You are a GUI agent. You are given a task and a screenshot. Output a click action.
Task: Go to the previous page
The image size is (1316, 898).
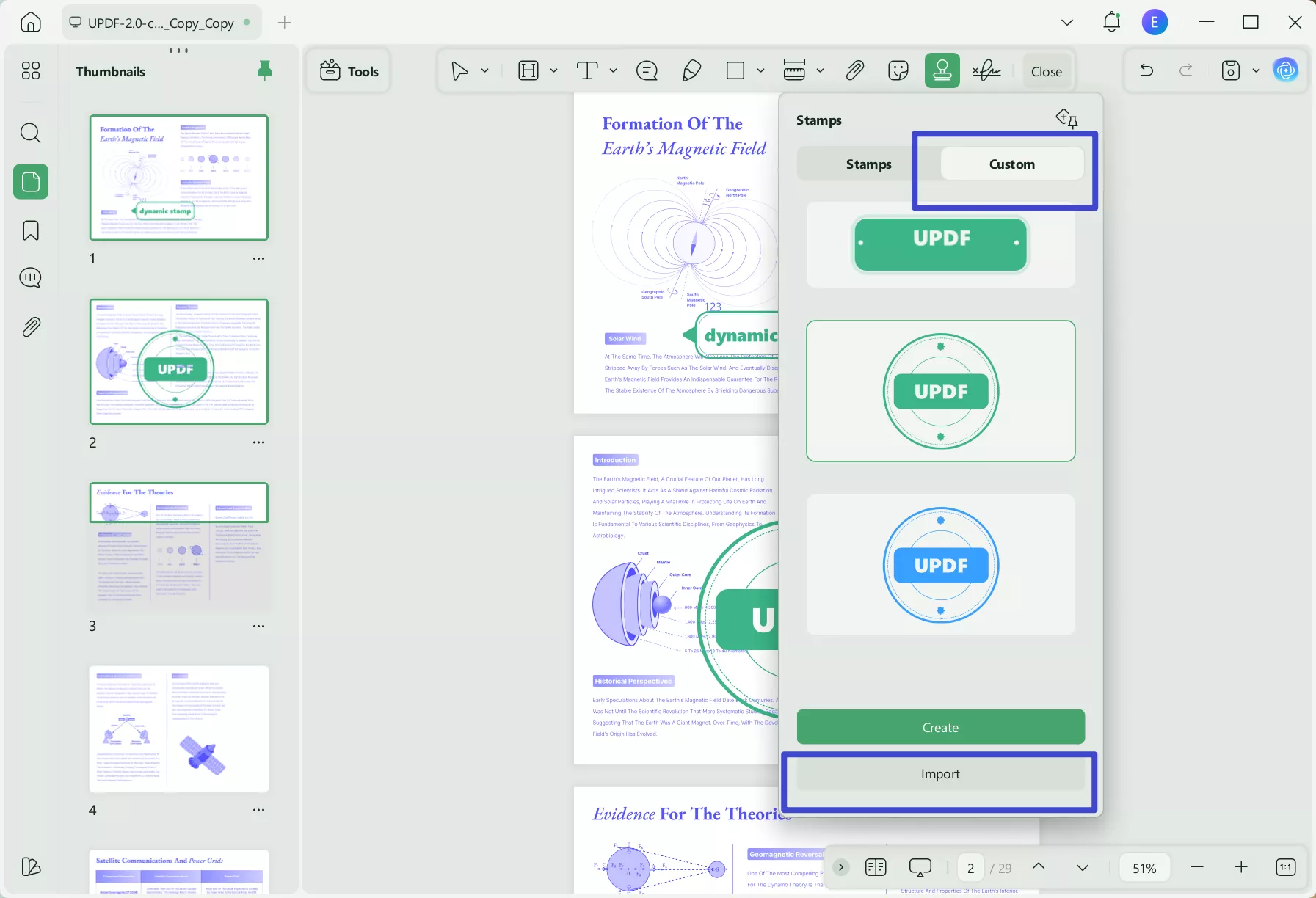[1039, 866]
